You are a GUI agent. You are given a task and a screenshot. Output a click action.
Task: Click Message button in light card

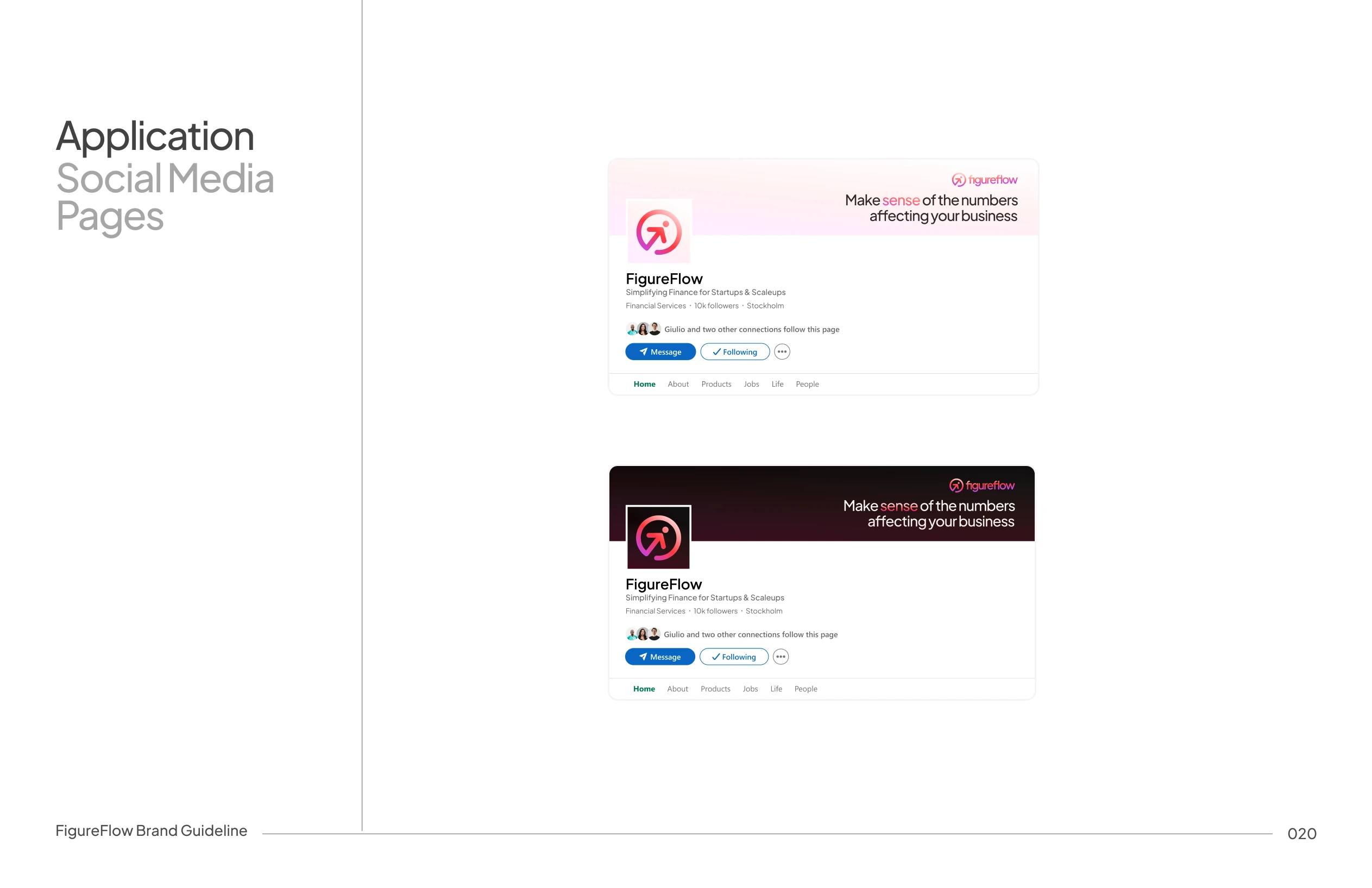660,352
